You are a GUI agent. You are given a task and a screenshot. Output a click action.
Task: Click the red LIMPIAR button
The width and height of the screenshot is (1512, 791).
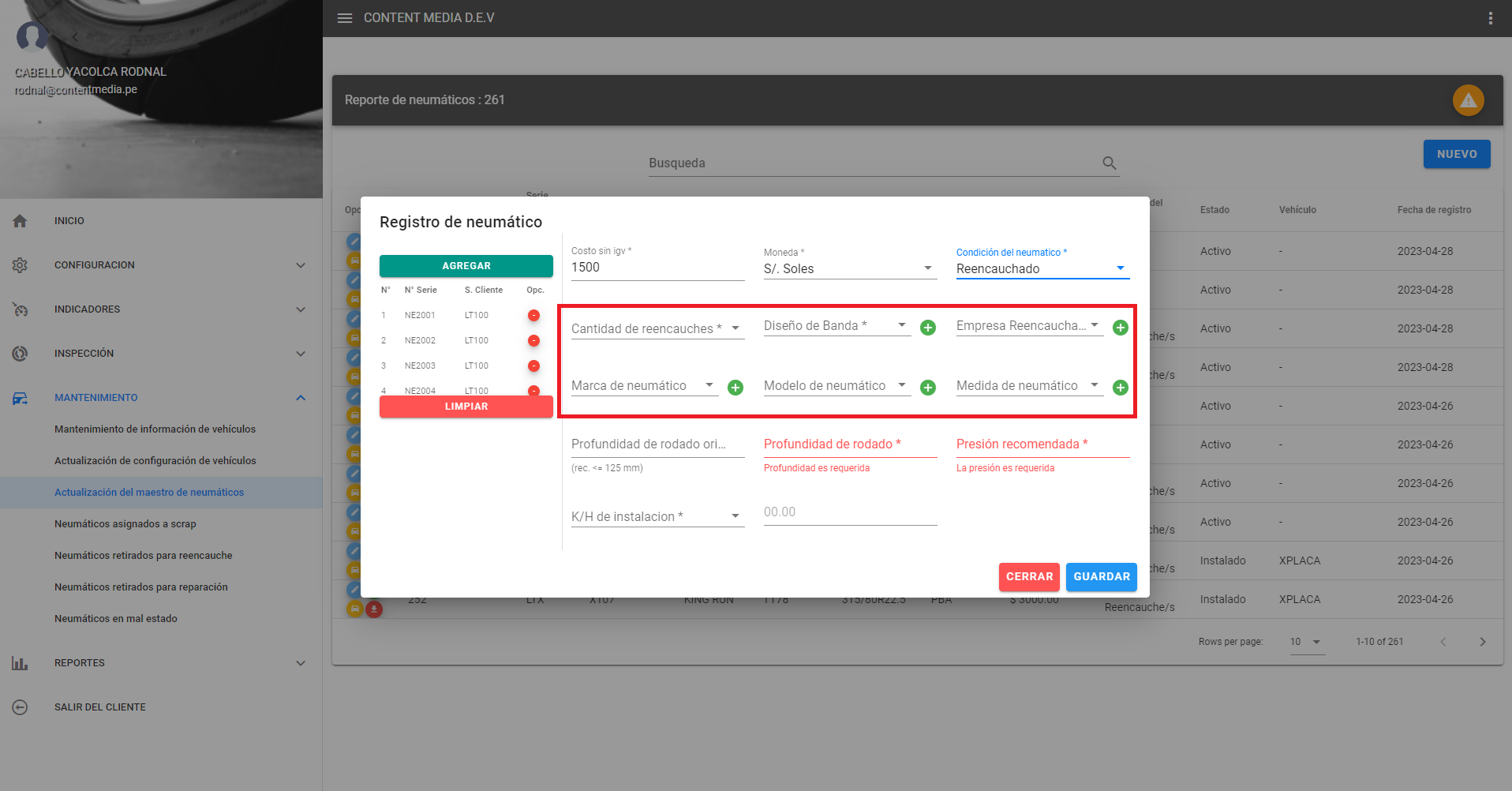[x=466, y=407]
